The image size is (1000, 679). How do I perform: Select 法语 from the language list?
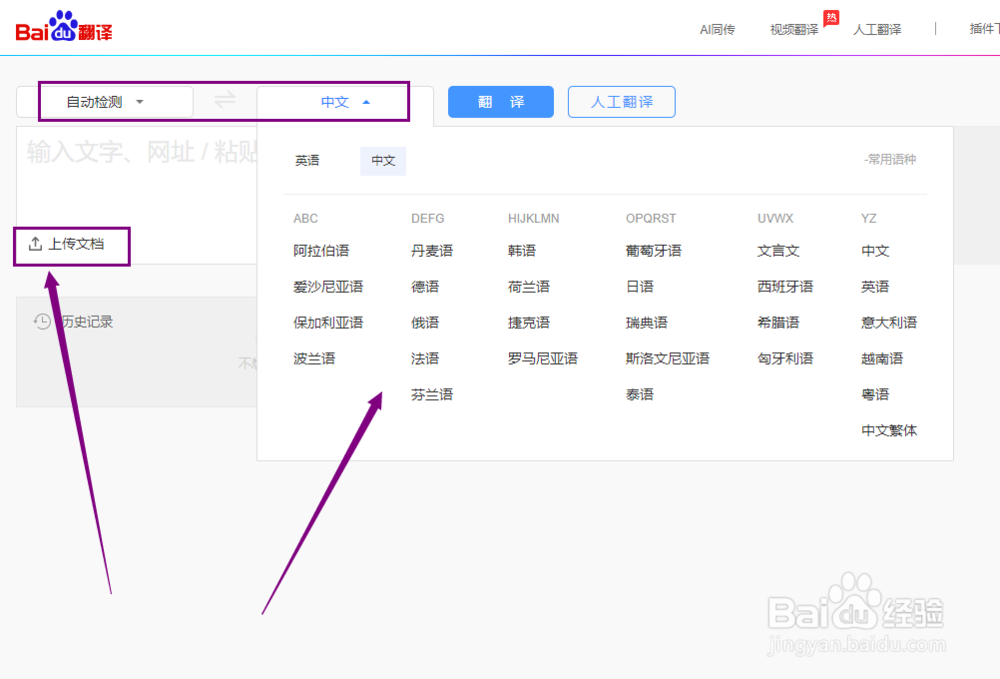[x=424, y=358]
